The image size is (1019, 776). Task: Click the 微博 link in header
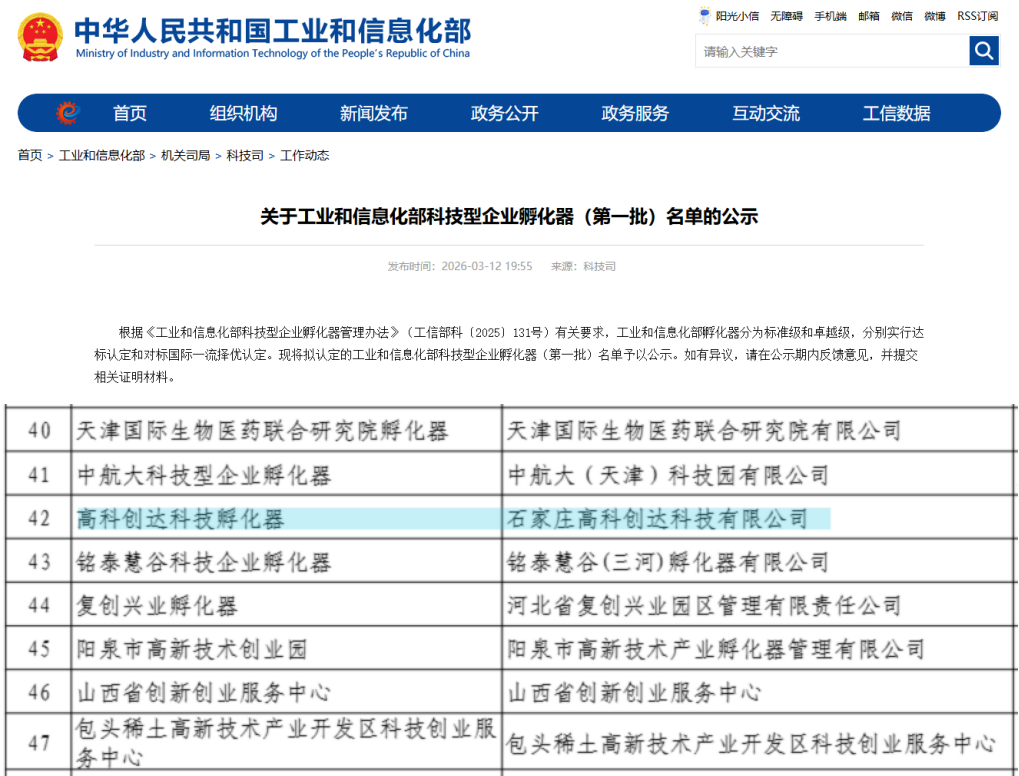(935, 16)
